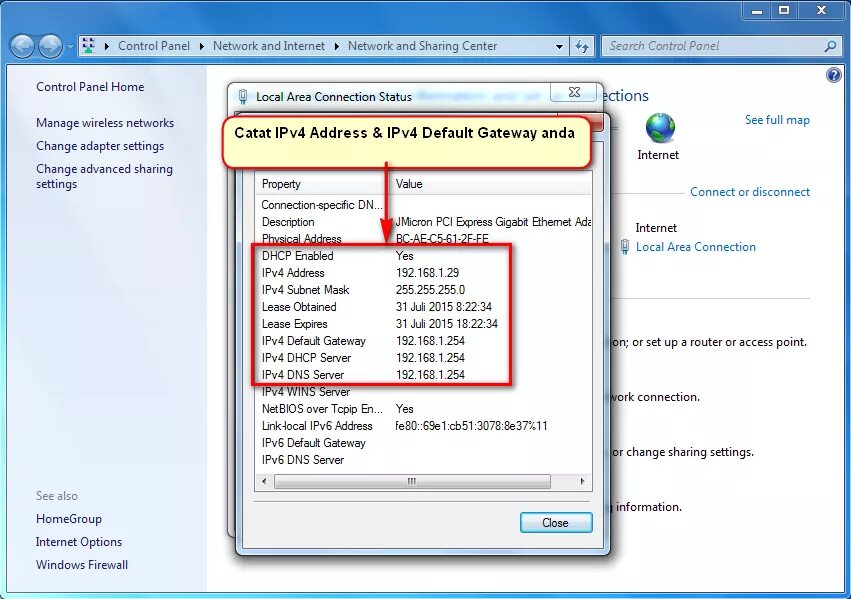The height and width of the screenshot is (599, 851).
Task: Select Lease Expires value 31 Juli 2015 18:22:34
Action: tap(447, 324)
